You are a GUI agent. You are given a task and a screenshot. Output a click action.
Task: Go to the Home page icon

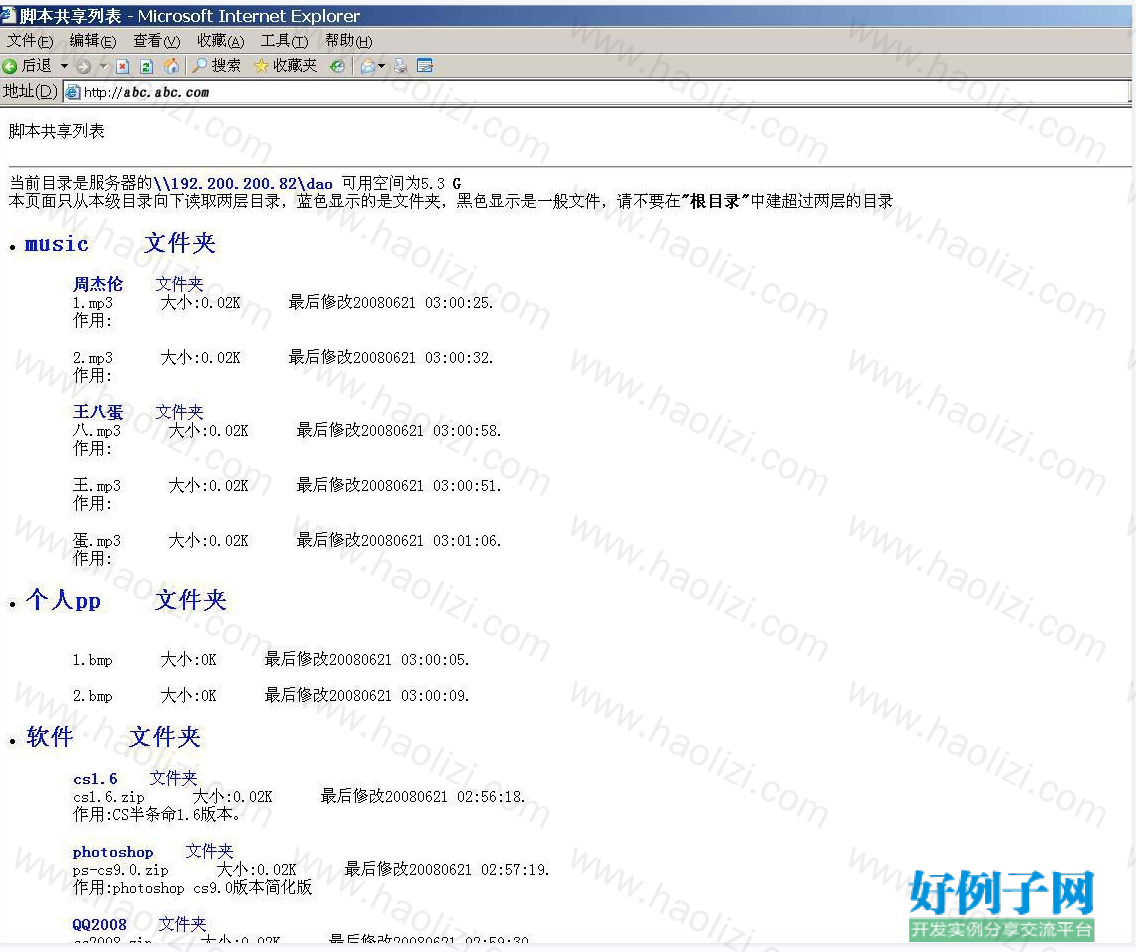[x=171, y=66]
